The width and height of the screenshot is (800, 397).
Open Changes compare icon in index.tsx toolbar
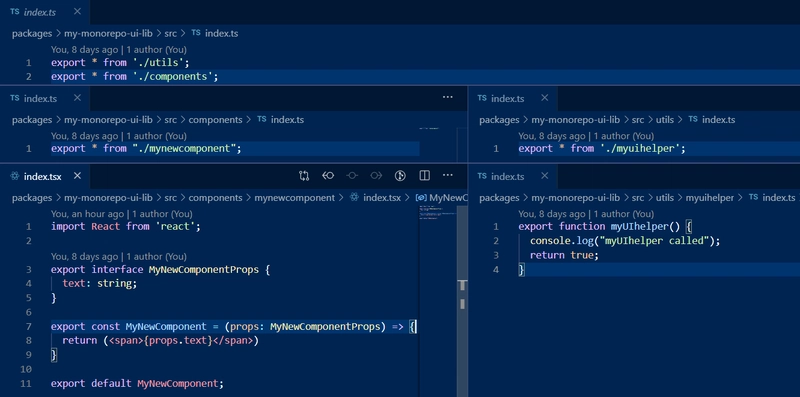point(304,176)
